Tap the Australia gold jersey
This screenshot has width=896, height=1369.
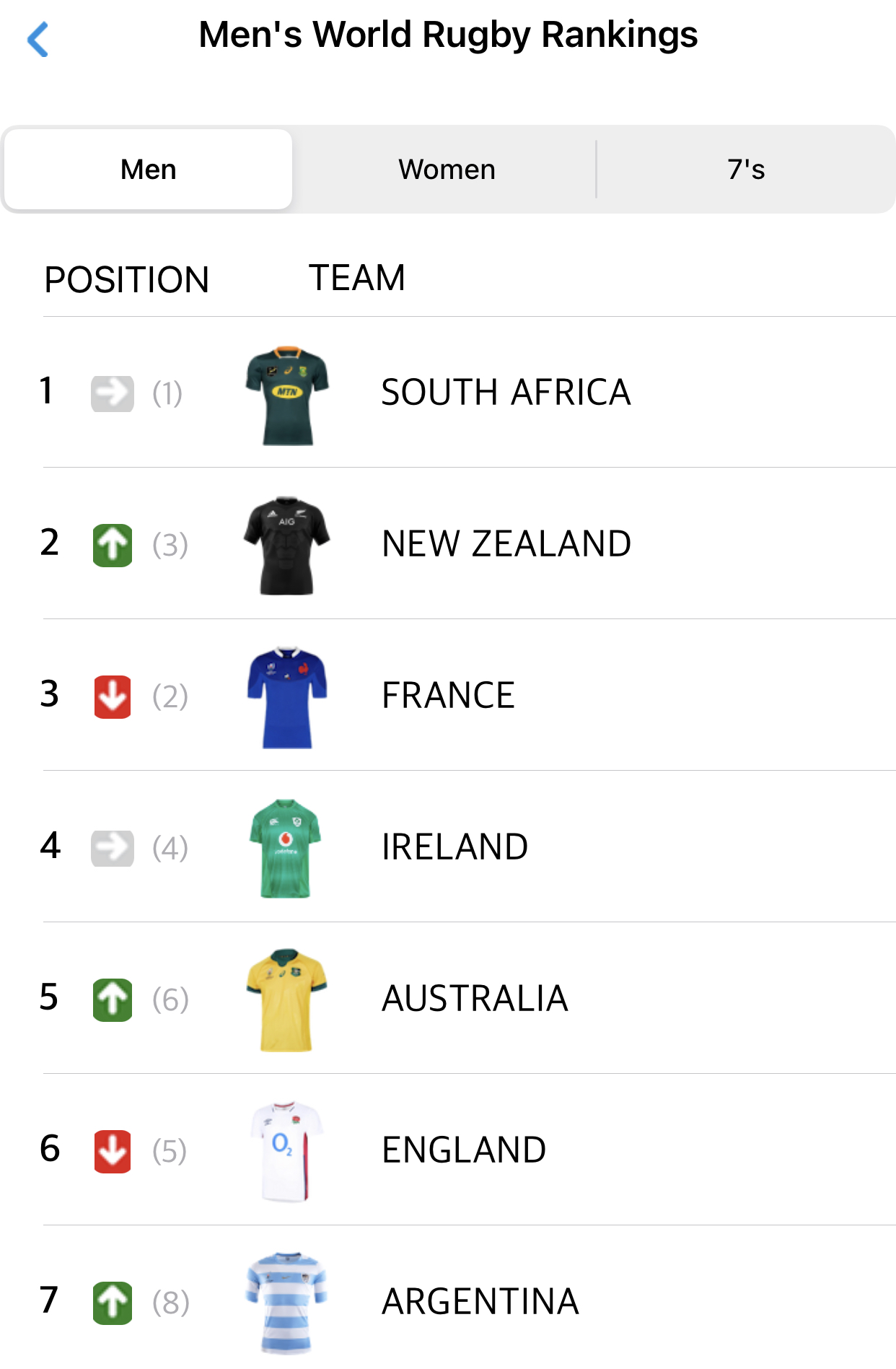(x=286, y=1000)
